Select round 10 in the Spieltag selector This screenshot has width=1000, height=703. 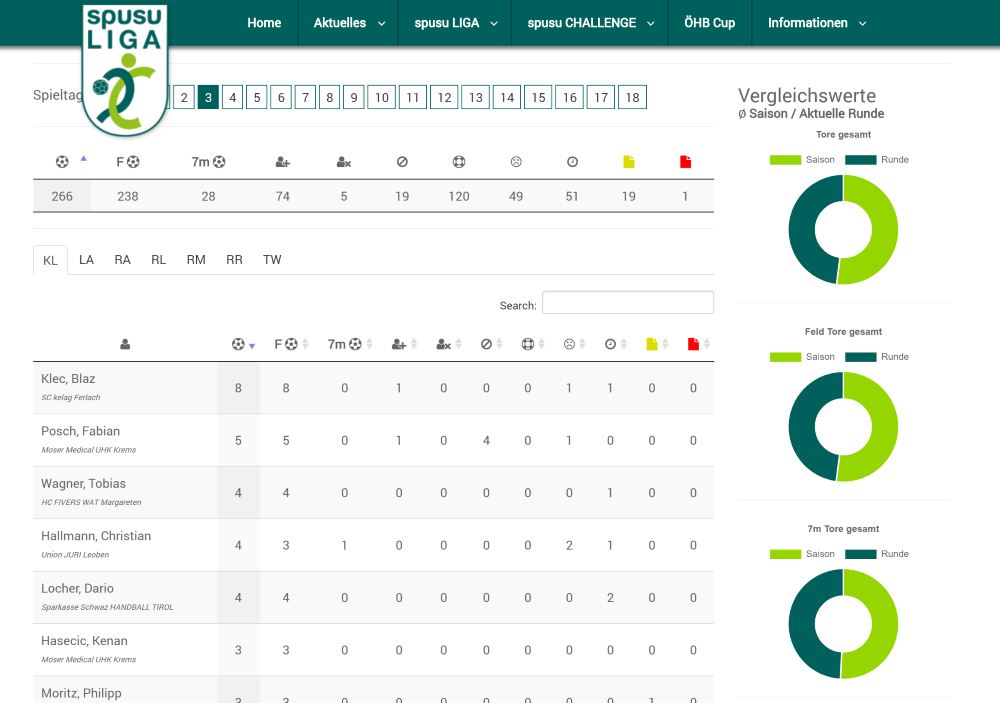(381, 97)
